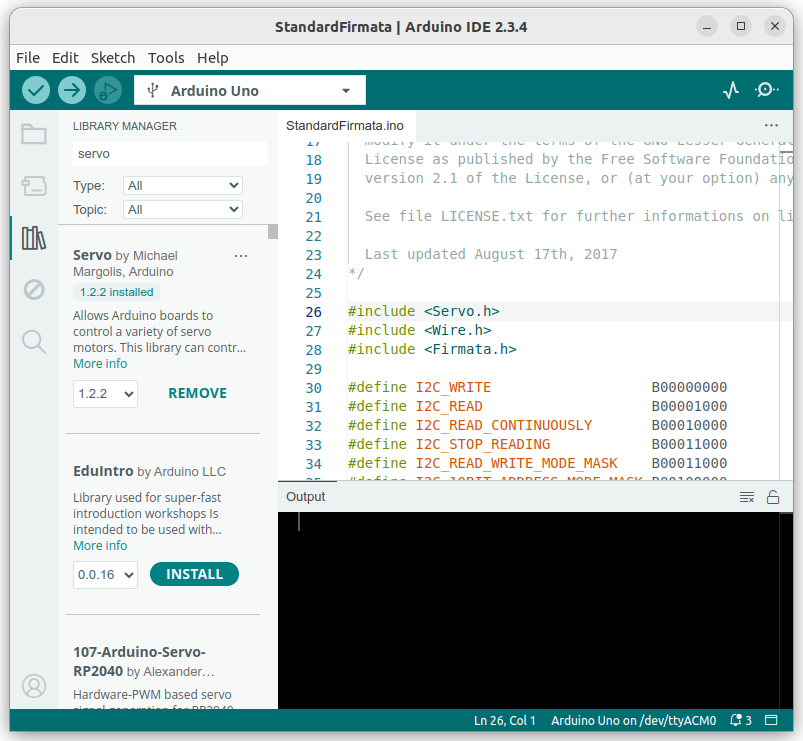Start debugging with the debug icon
The height and width of the screenshot is (741, 803).
click(x=108, y=90)
